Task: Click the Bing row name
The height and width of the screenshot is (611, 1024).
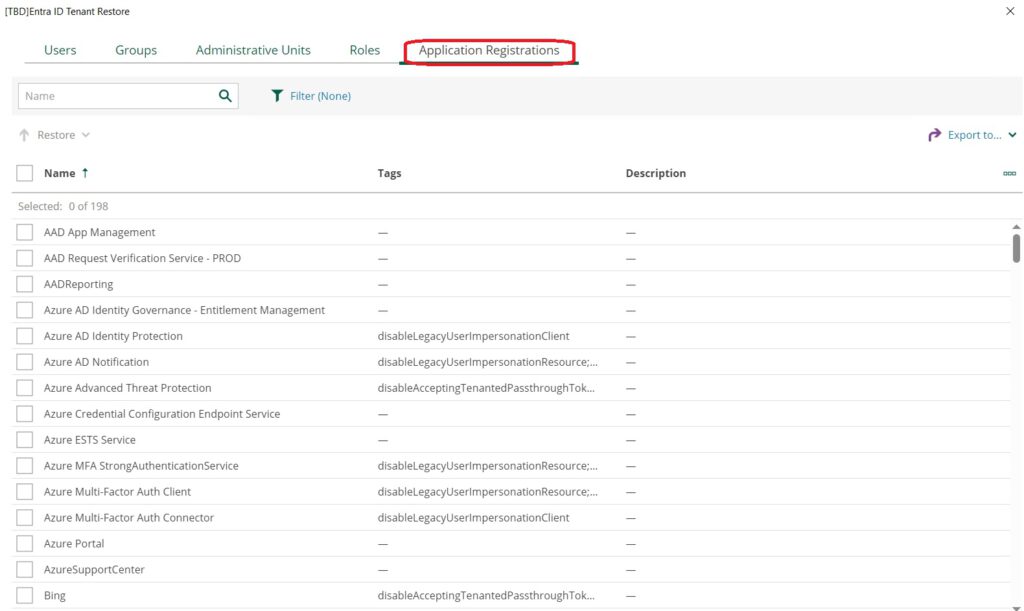Action: pyautogui.click(x=55, y=595)
